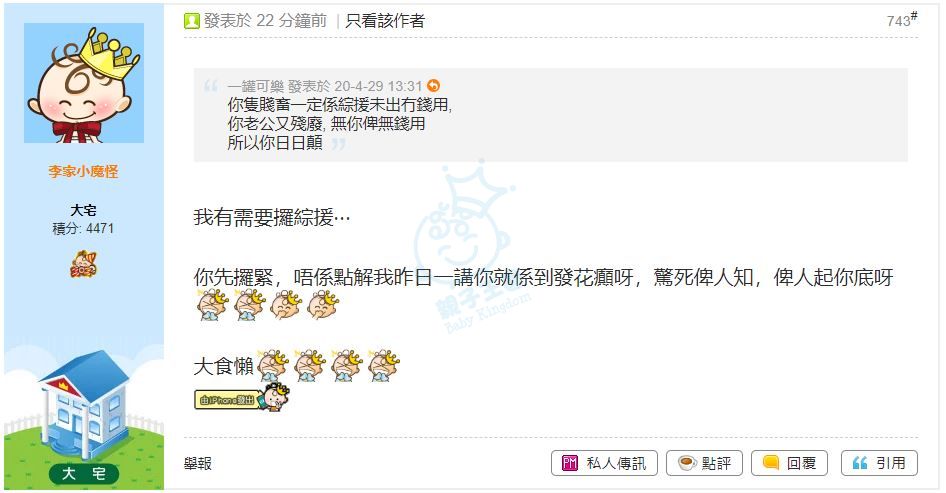Reply using the 回覆 button
The height and width of the screenshot is (493, 946).
[789, 463]
